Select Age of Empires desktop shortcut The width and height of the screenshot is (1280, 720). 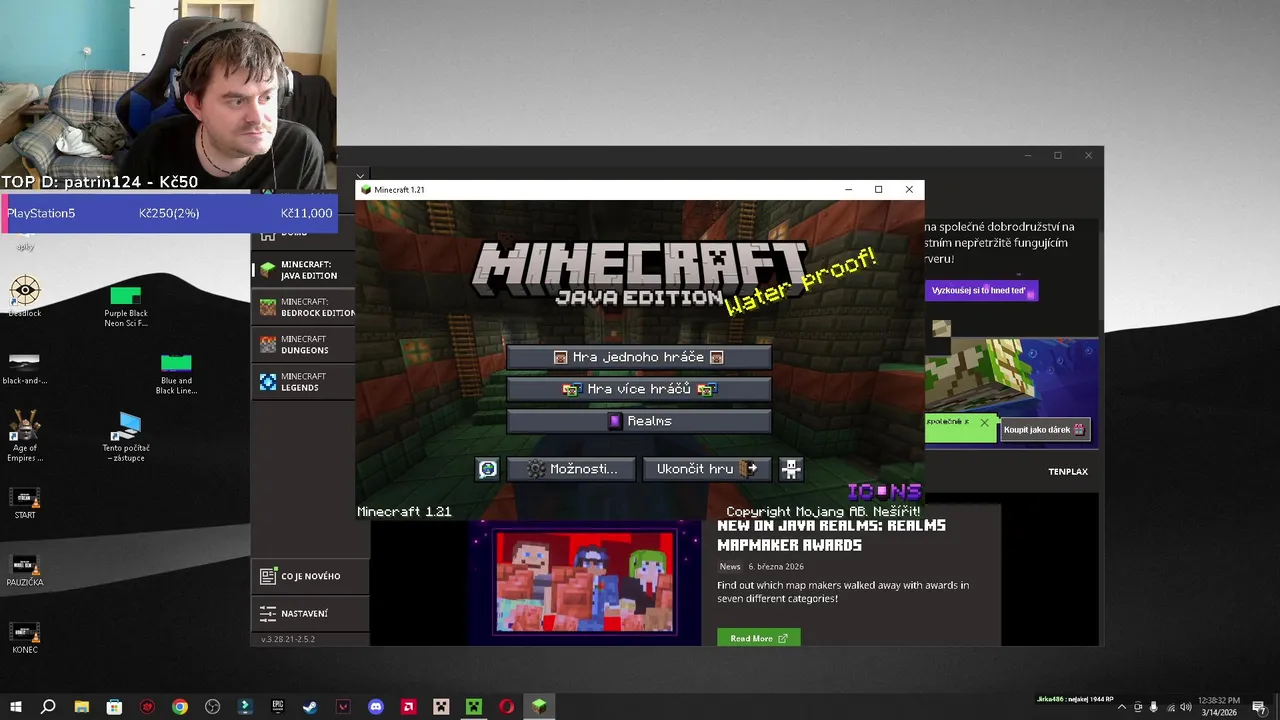25,436
